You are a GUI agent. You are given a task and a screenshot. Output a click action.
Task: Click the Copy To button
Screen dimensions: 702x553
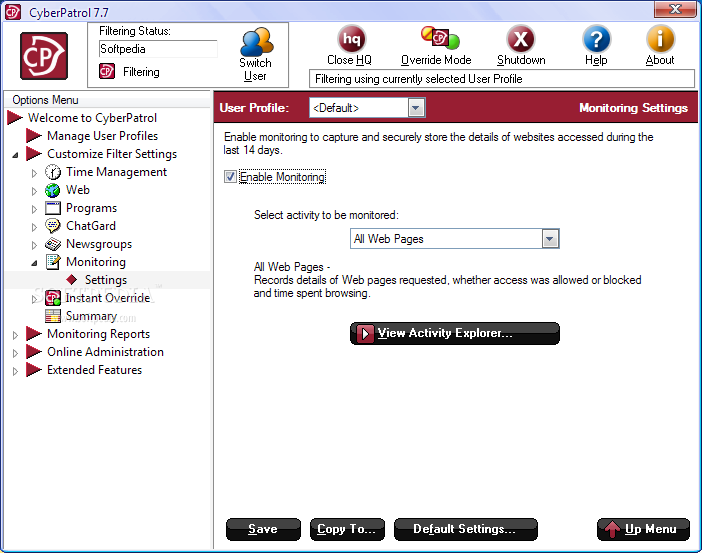pyautogui.click(x=347, y=529)
